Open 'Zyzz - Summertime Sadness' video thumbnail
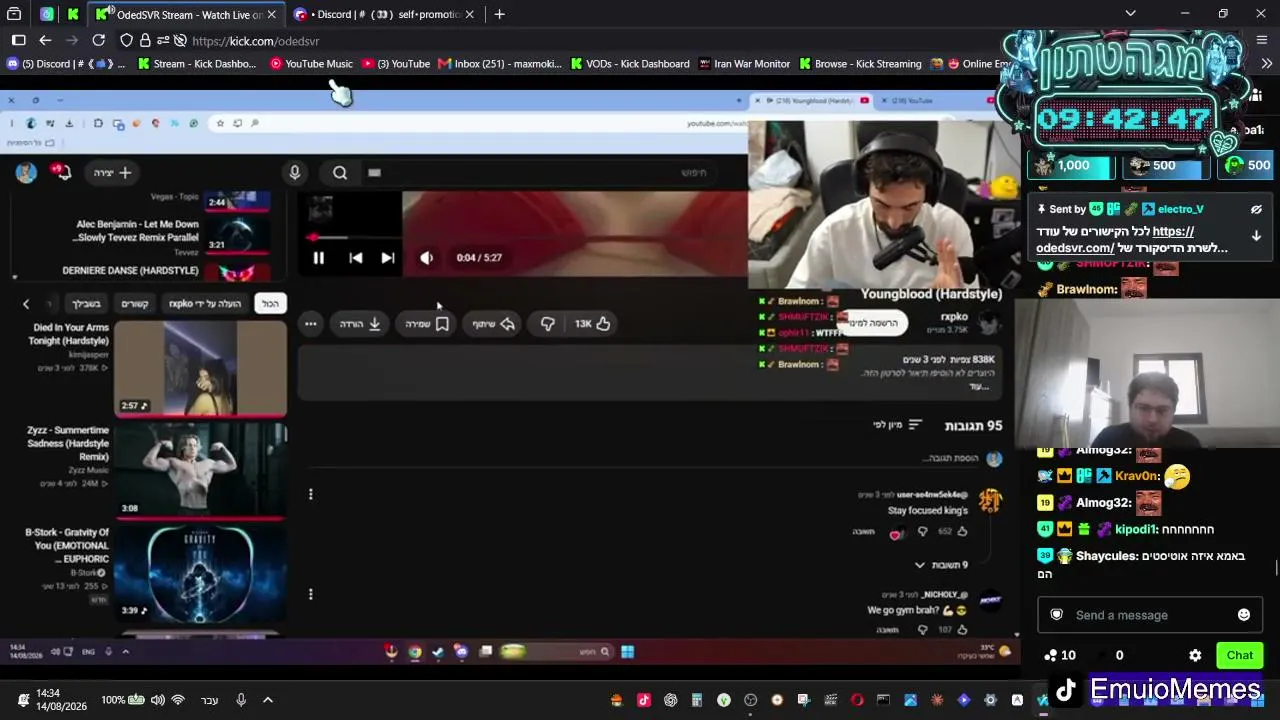 200,469
